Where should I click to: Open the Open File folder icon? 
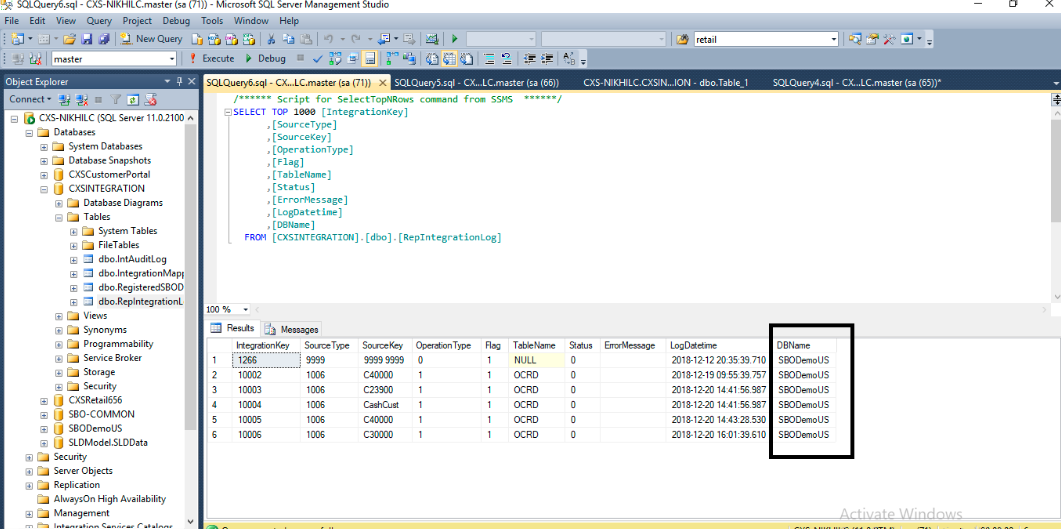tap(69, 39)
